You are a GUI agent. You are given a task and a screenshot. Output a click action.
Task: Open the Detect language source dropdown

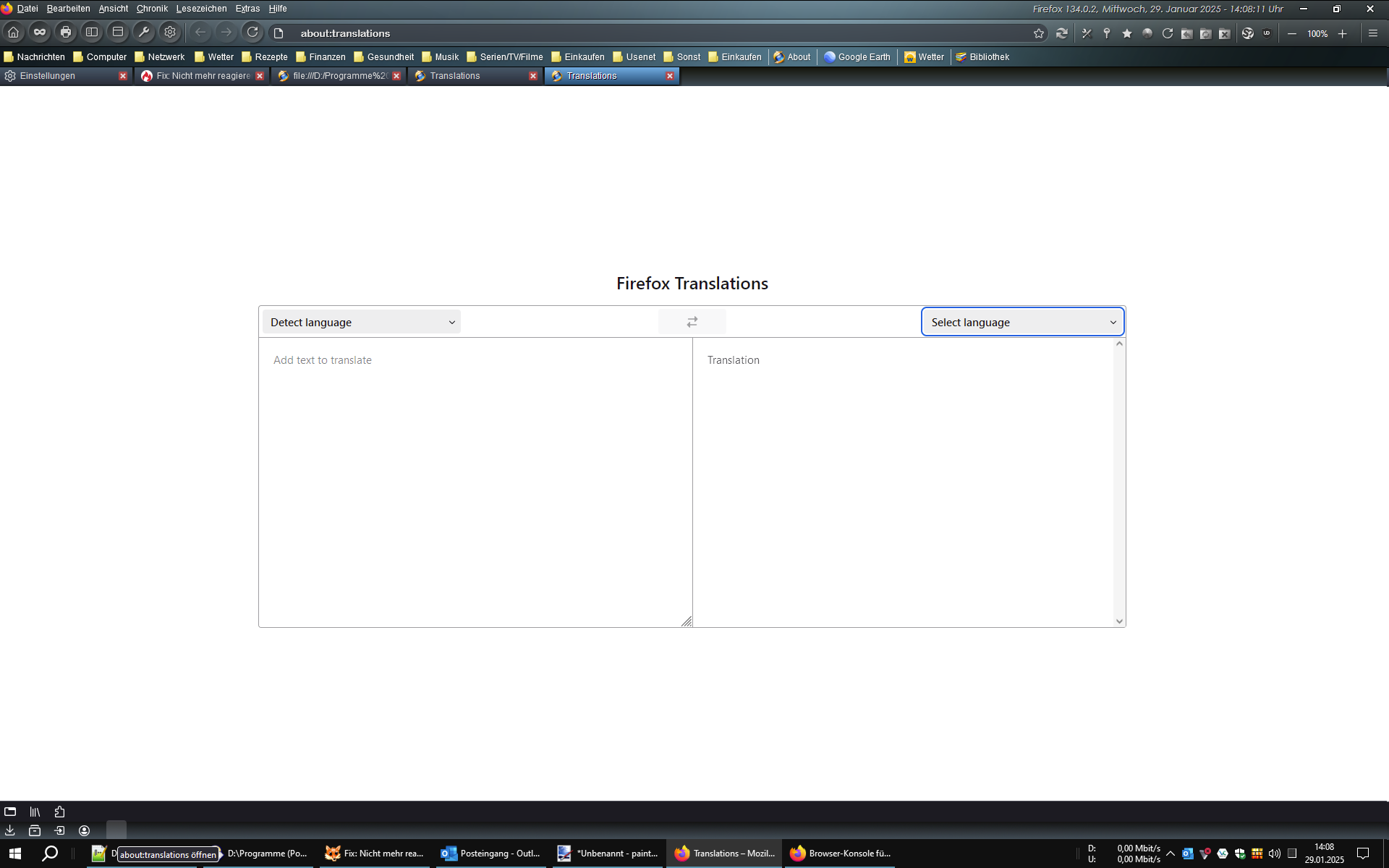[362, 322]
